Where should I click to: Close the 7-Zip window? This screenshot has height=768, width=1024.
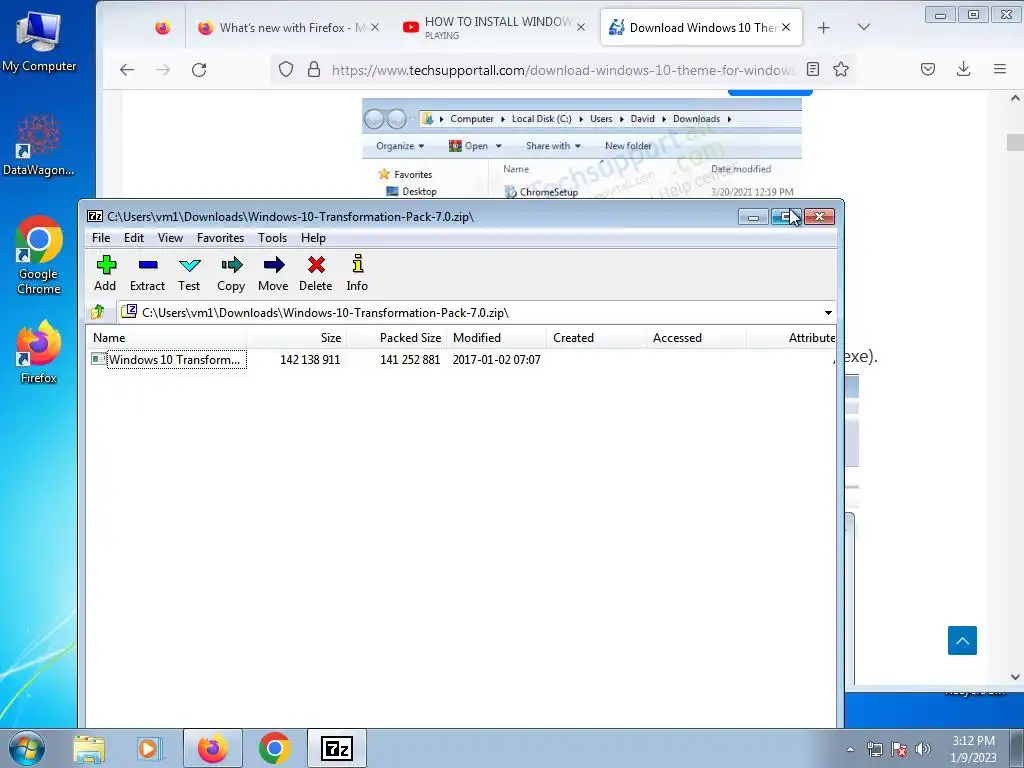[x=820, y=217]
